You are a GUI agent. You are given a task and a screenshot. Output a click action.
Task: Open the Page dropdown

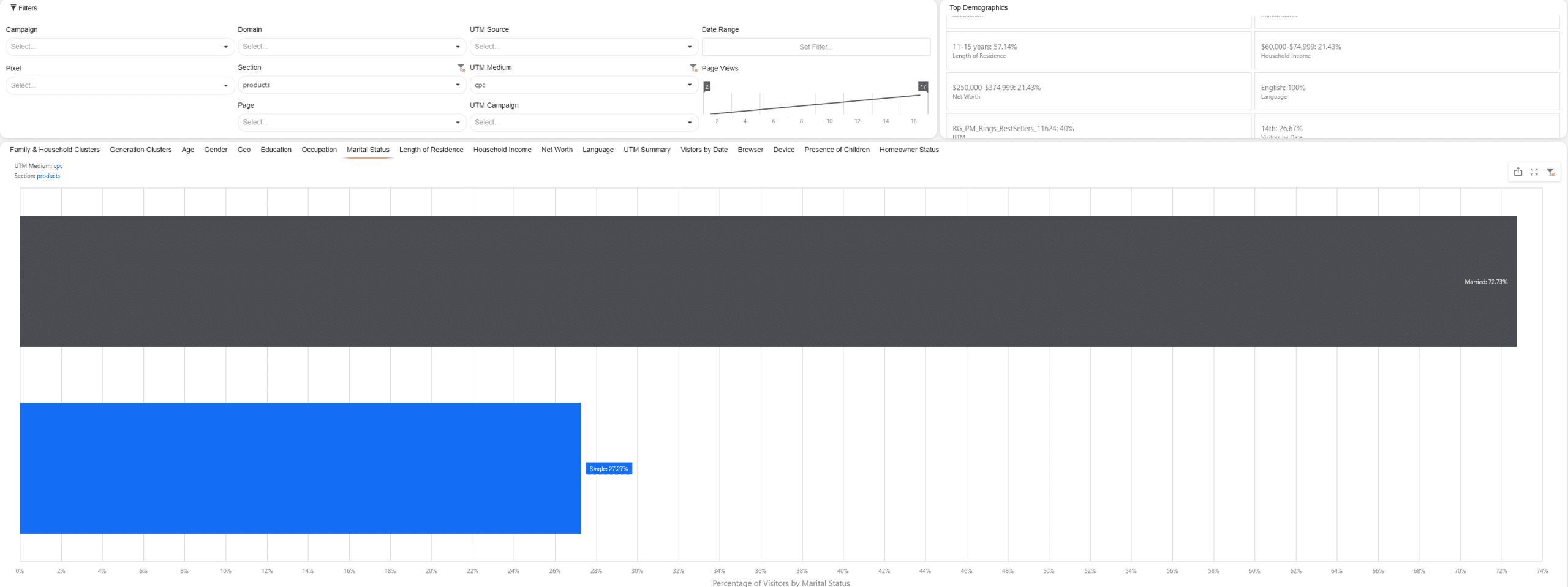pos(352,123)
